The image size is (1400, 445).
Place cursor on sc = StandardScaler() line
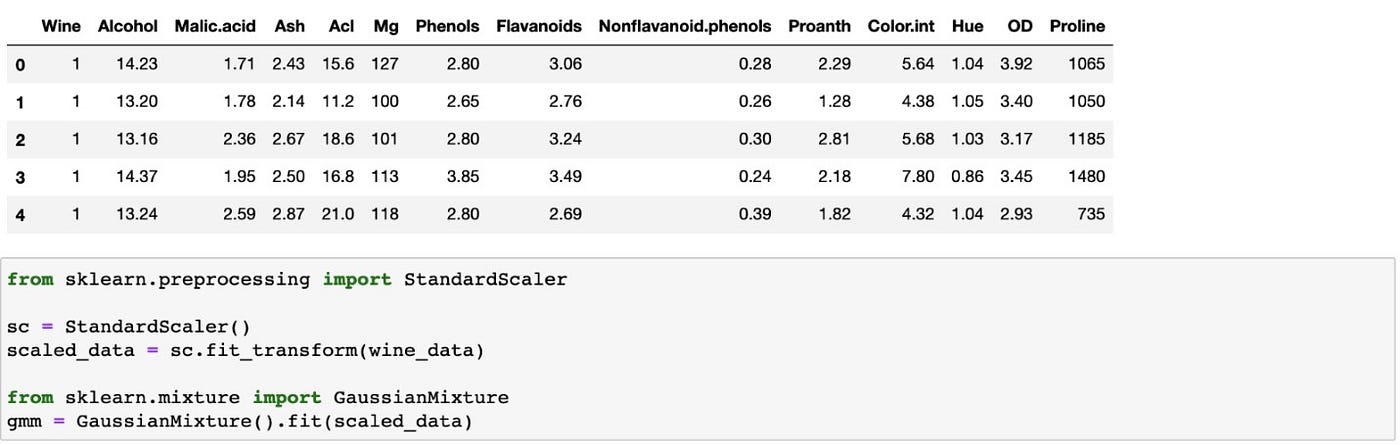(128, 327)
